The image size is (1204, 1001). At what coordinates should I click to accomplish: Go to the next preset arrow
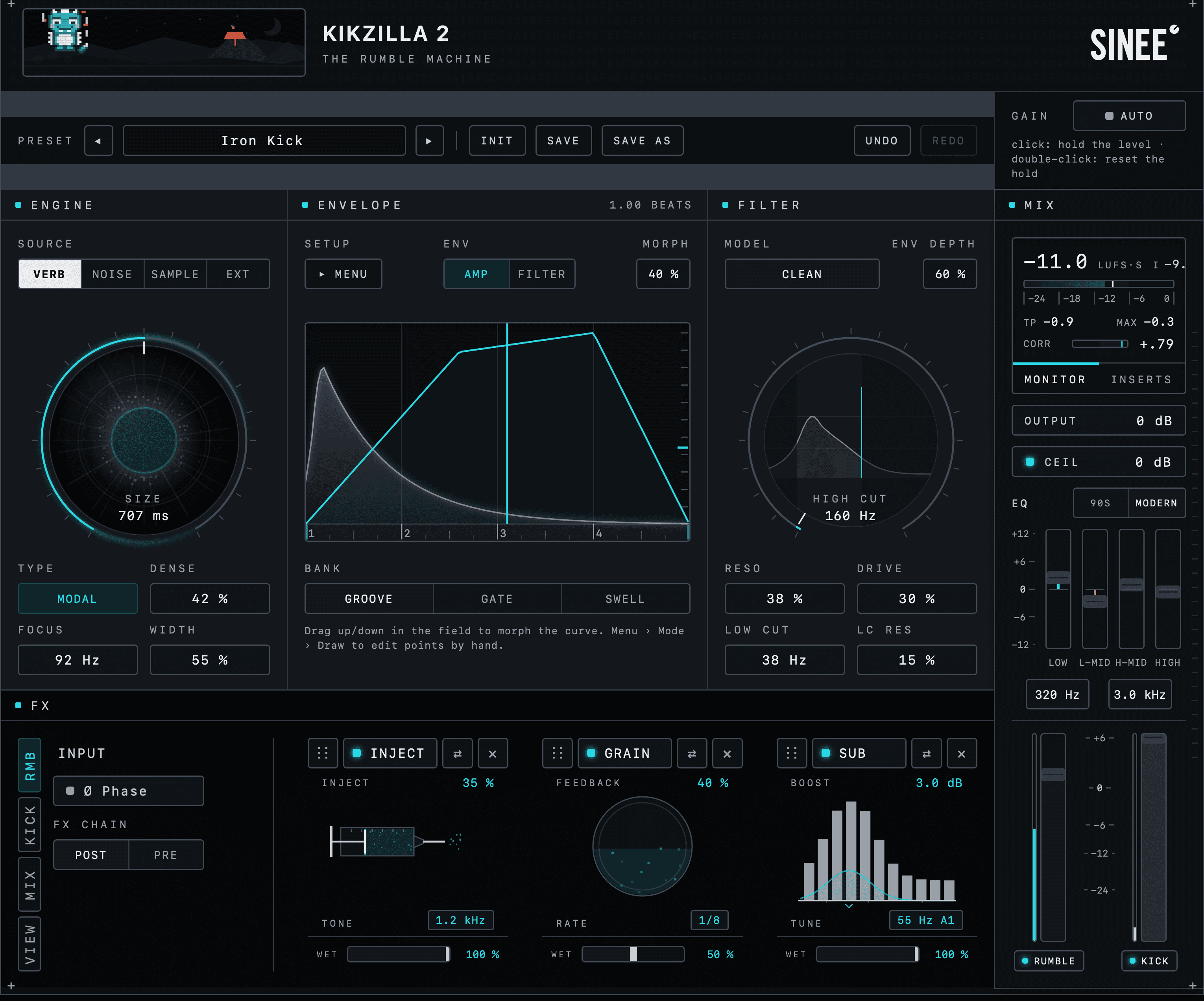[429, 140]
